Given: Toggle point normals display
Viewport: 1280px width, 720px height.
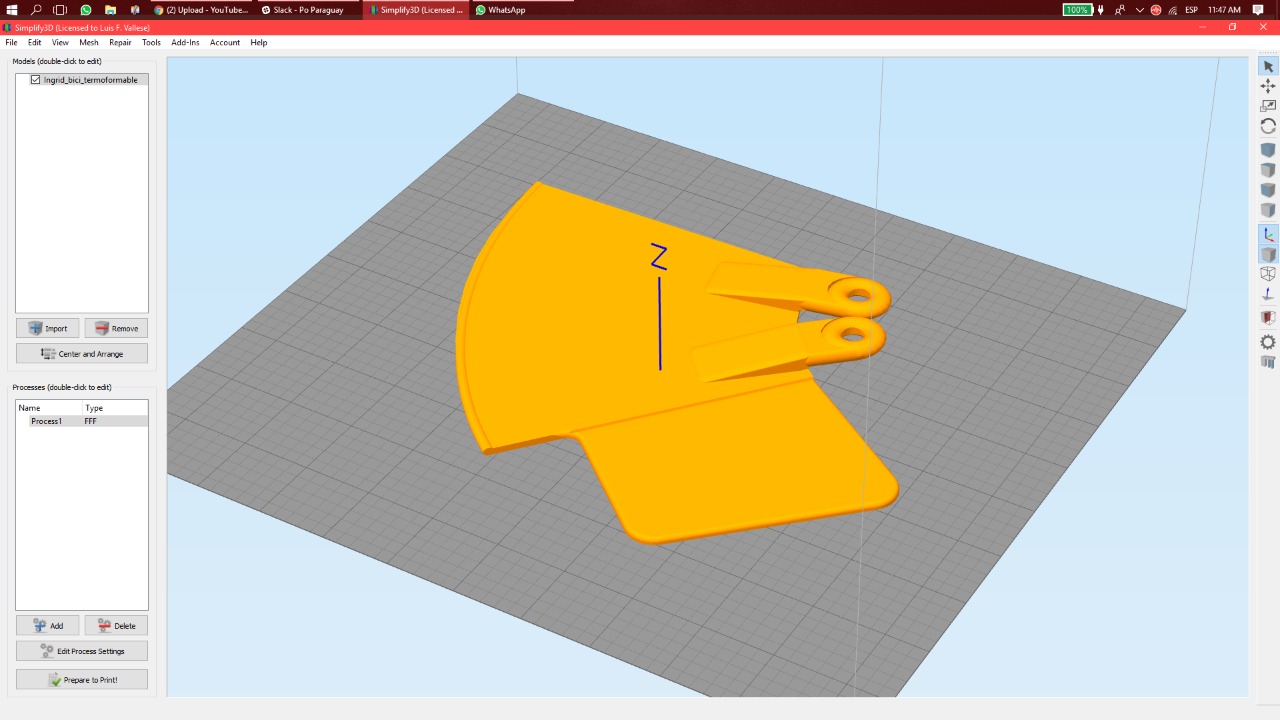Looking at the screenshot, I should point(1268,294).
